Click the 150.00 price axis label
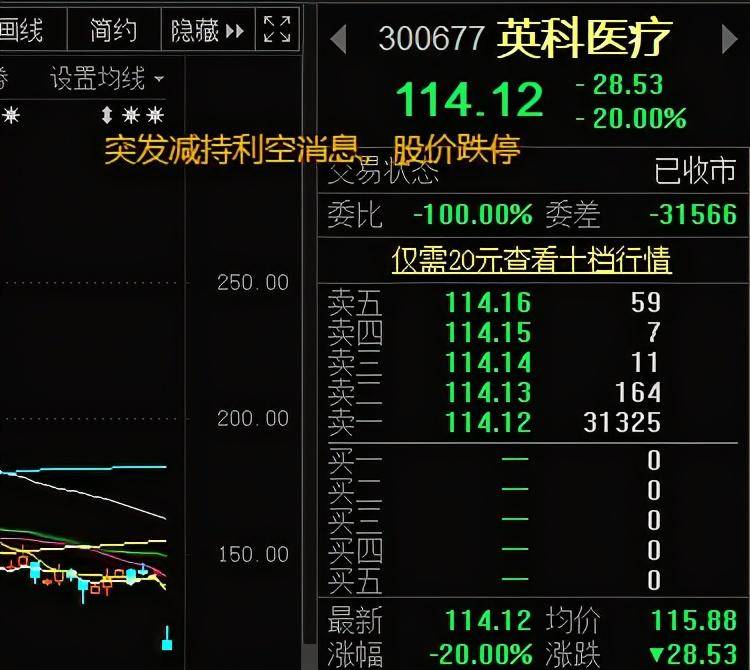 tap(253, 555)
